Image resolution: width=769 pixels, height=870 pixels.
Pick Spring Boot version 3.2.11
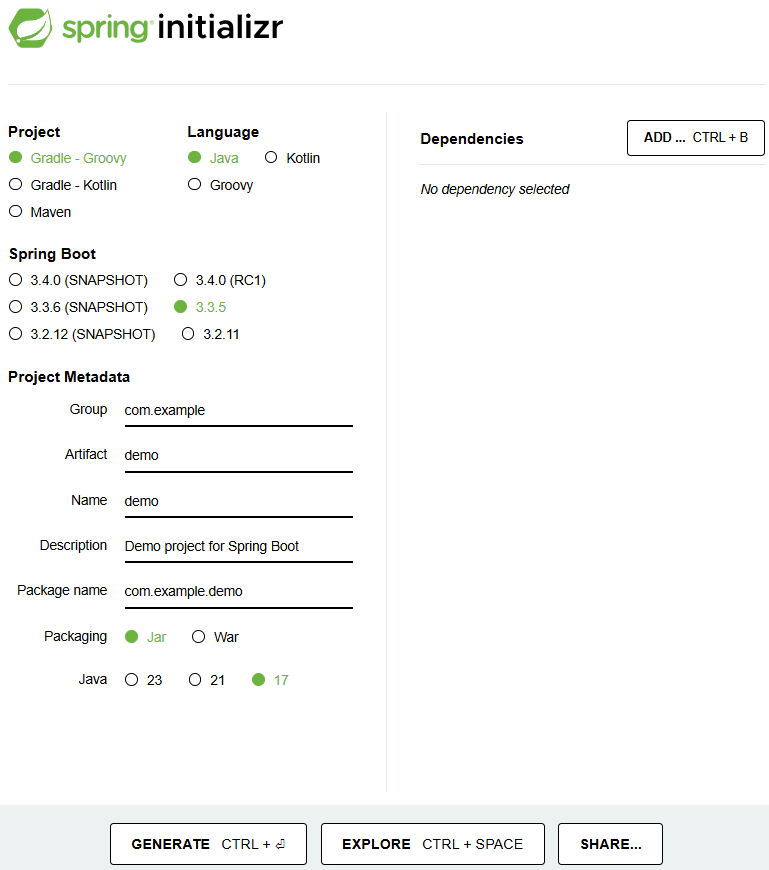(x=210, y=334)
